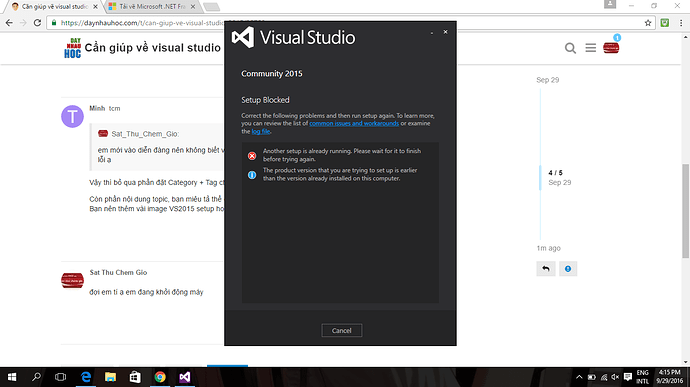Open Sat Thu Chem Gio username link
Image resolution: width=690 pixels, height=387 pixels.
point(118,273)
